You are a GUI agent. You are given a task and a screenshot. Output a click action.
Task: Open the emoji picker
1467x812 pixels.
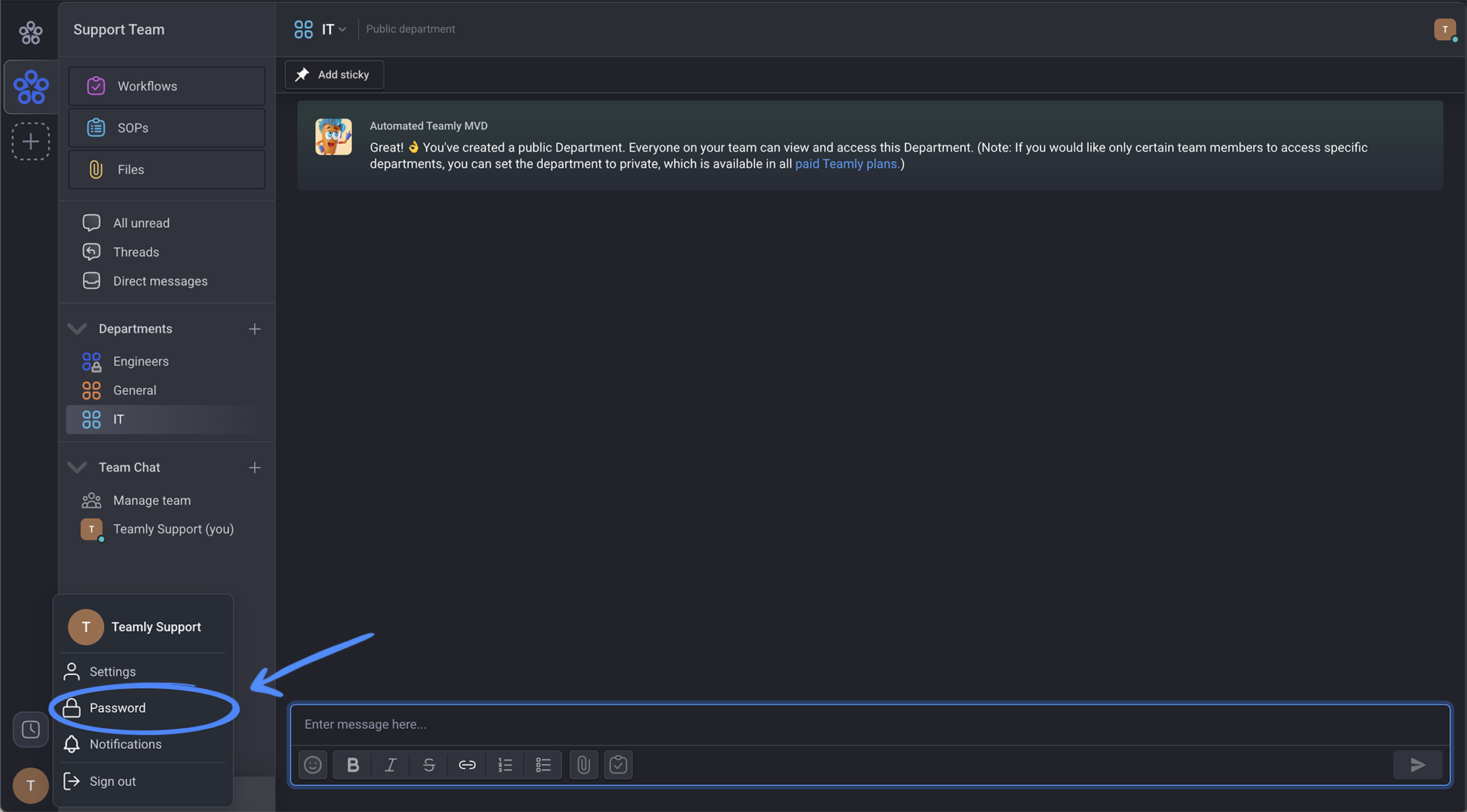(x=313, y=765)
